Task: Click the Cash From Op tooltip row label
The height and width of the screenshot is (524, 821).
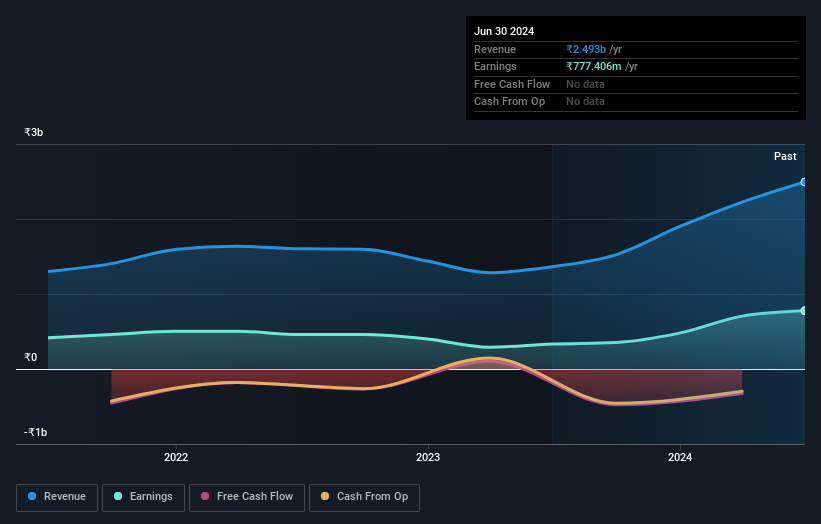Action: tap(509, 102)
